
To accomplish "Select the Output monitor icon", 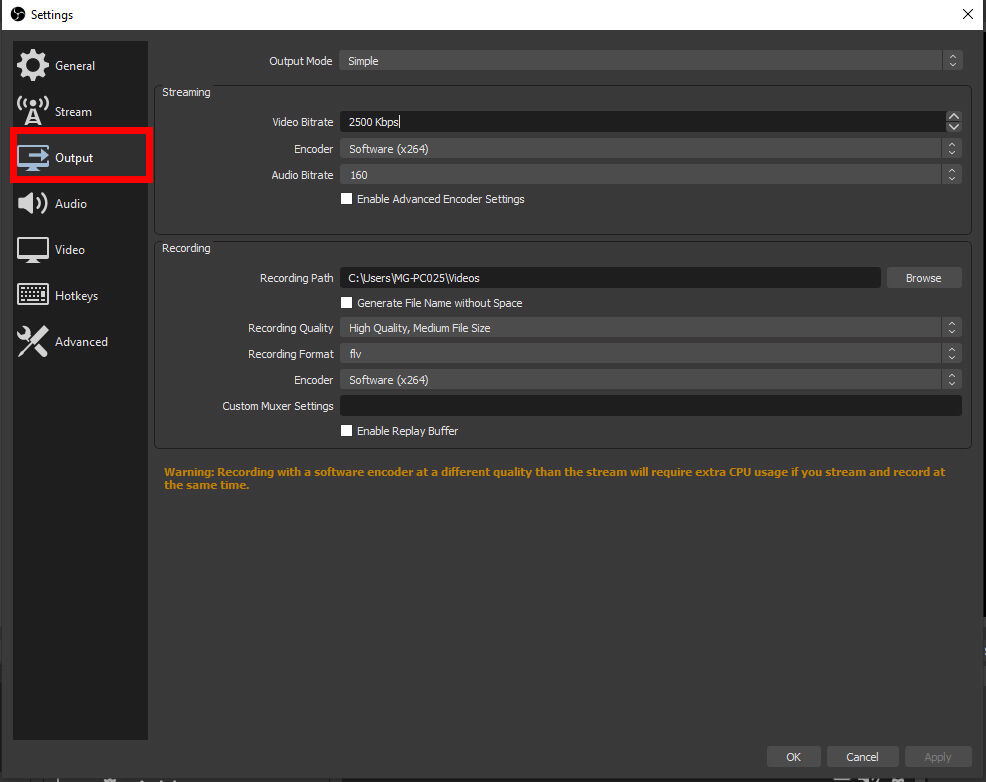I will coord(33,158).
